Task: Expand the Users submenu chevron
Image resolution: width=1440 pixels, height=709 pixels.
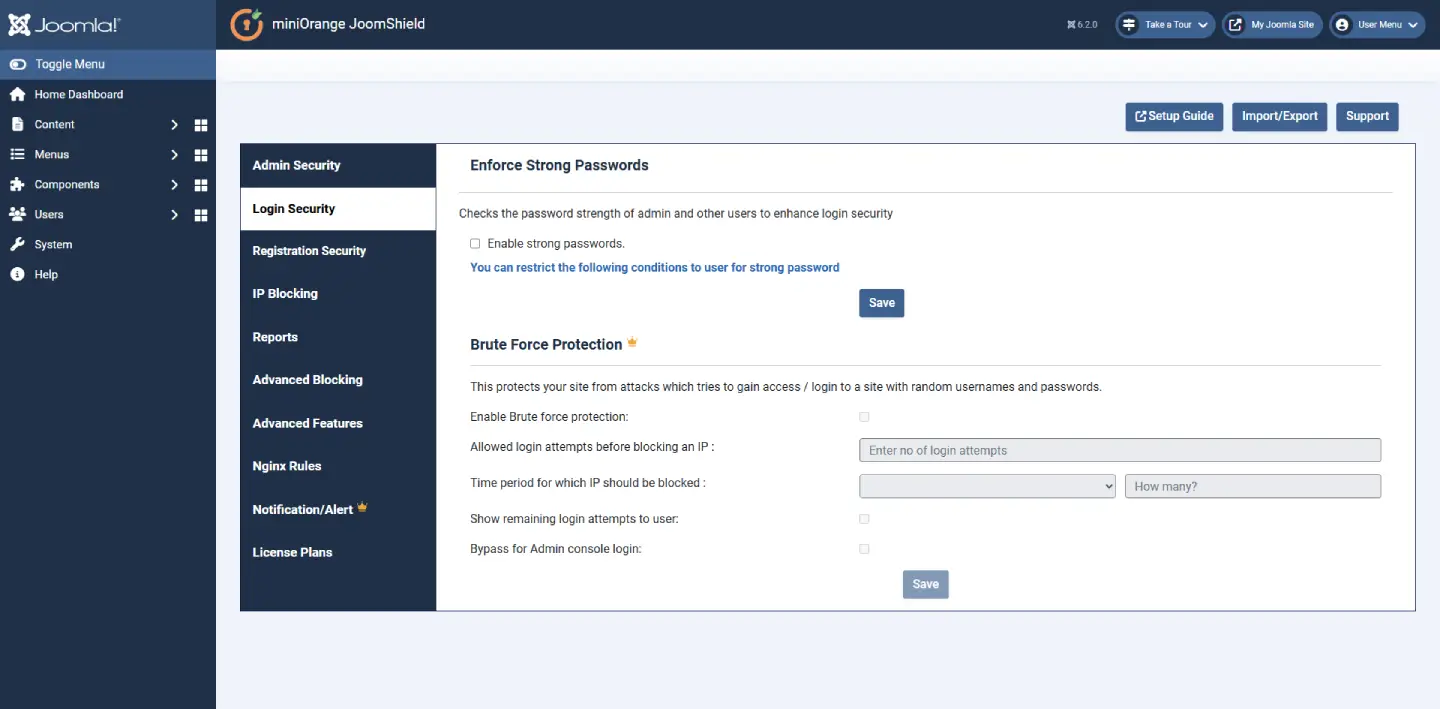Action: point(174,215)
